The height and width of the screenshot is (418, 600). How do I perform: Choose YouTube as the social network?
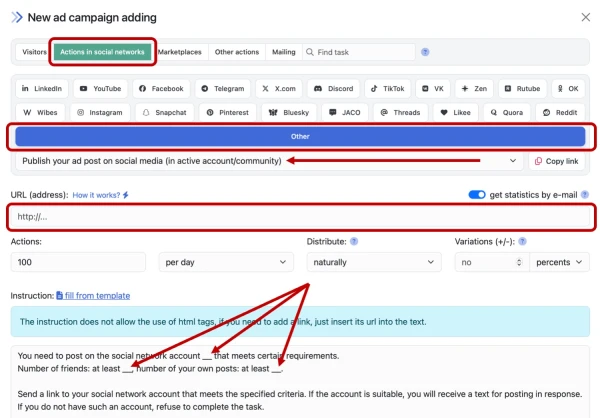click(x=102, y=88)
